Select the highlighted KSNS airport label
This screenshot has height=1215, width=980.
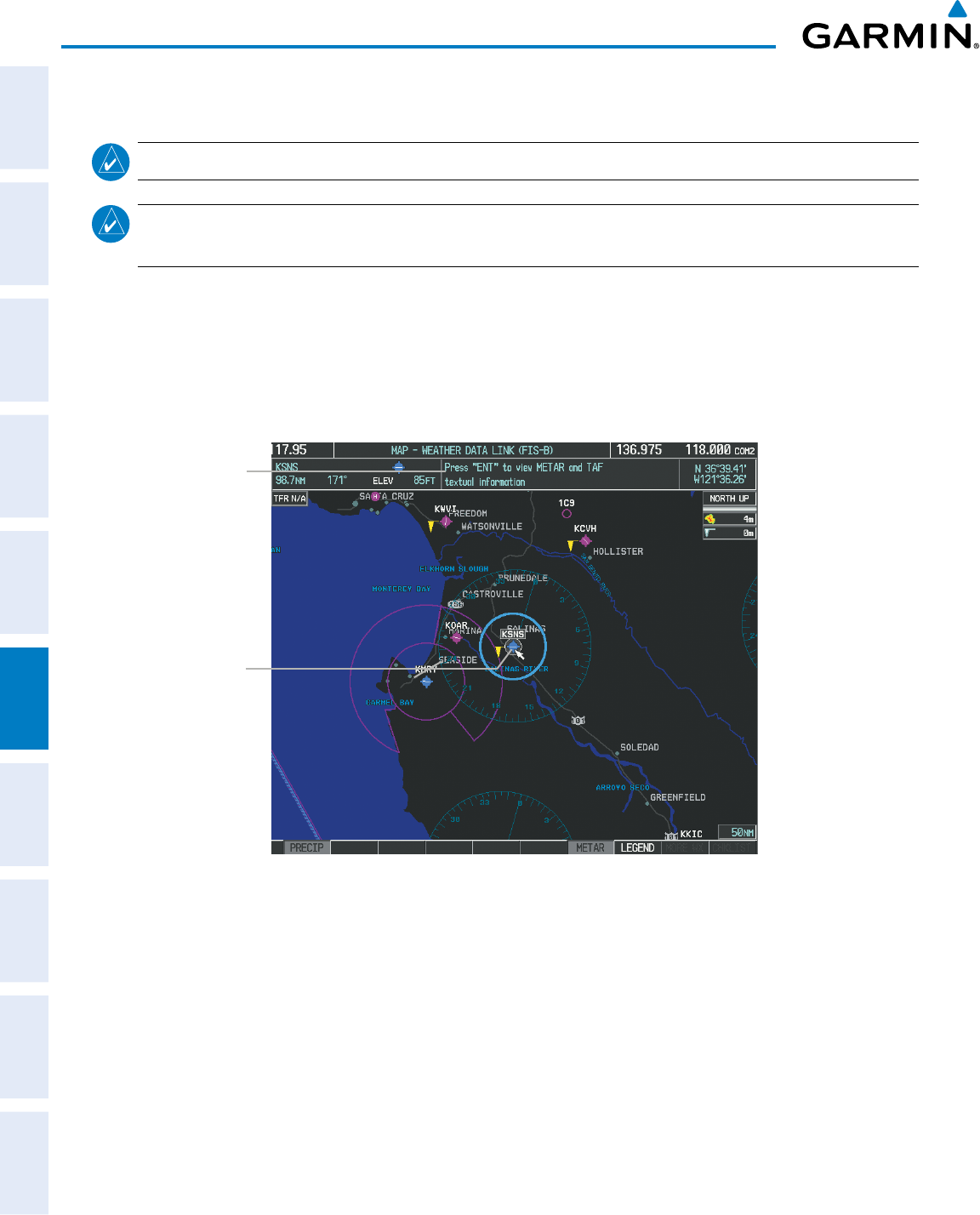pos(513,634)
